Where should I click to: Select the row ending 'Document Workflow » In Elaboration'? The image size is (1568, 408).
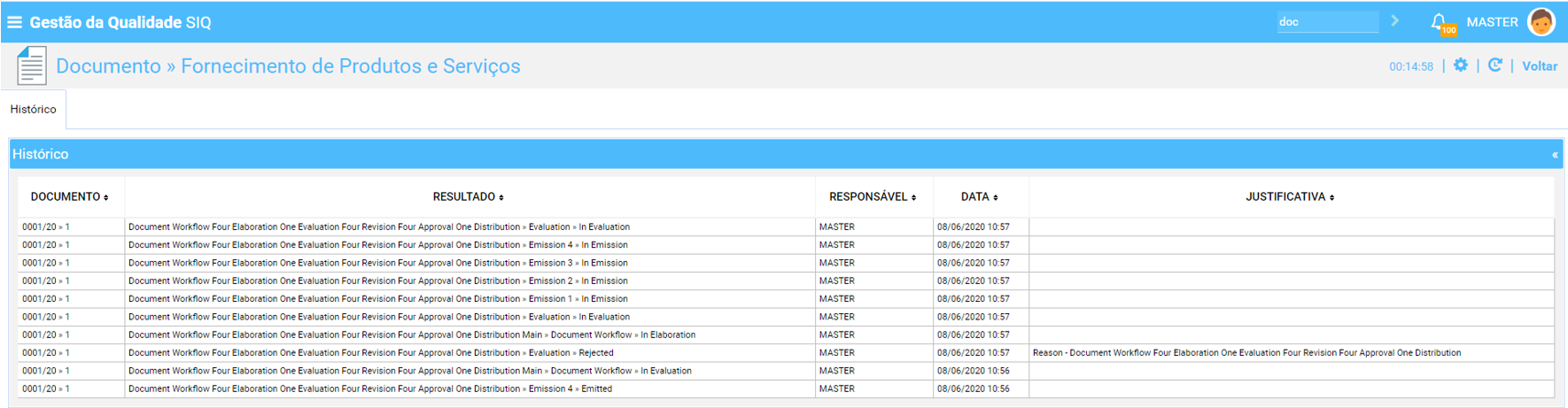(x=787, y=335)
